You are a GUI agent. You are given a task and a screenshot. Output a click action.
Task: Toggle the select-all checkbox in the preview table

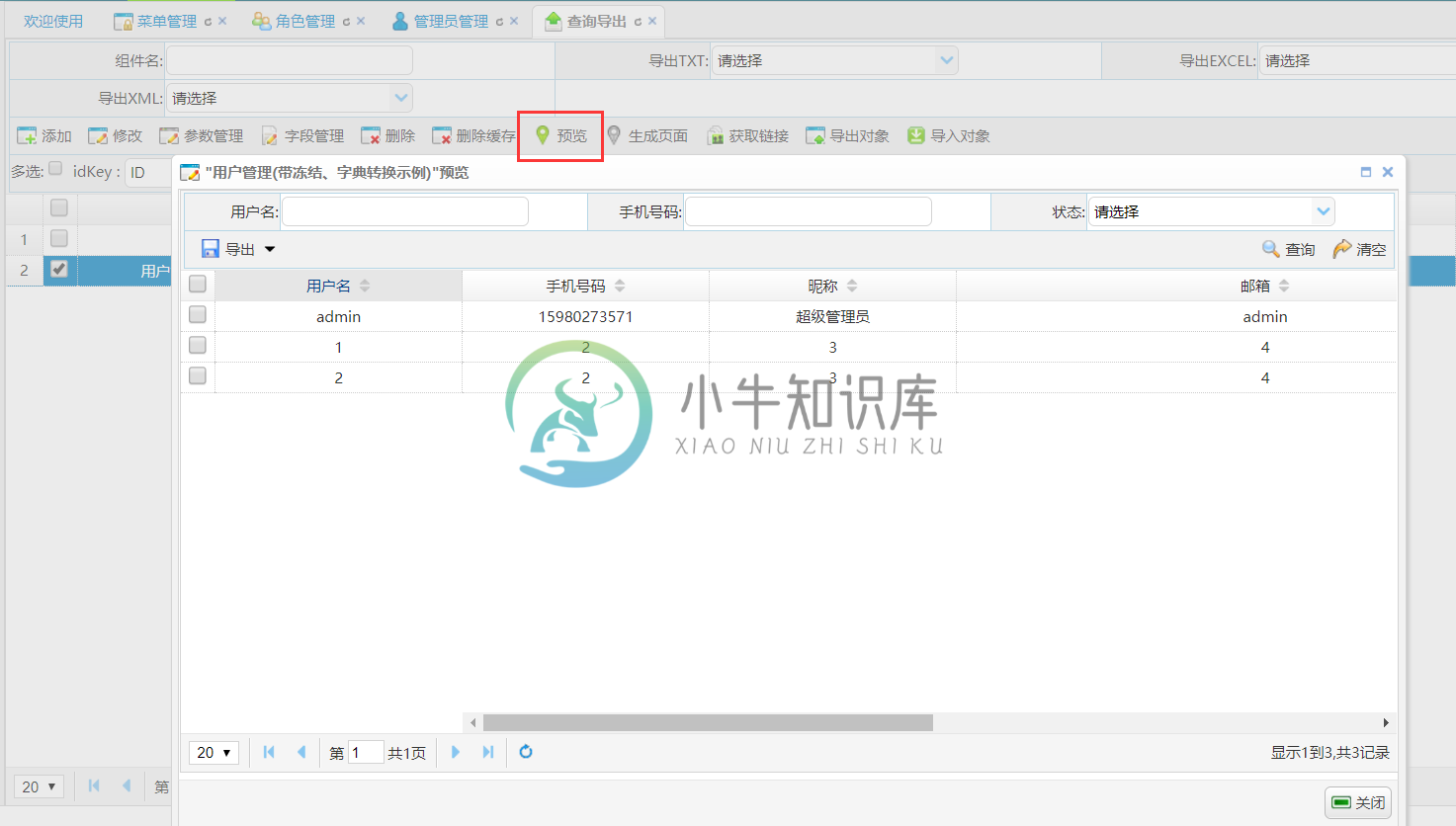pyautogui.click(x=198, y=285)
